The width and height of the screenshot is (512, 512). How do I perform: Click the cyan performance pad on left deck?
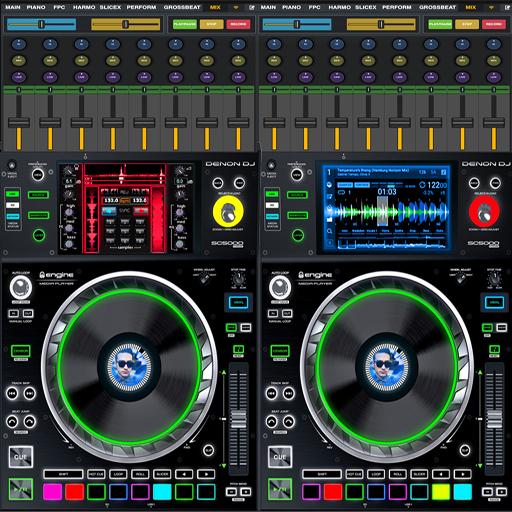click(162, 492)
